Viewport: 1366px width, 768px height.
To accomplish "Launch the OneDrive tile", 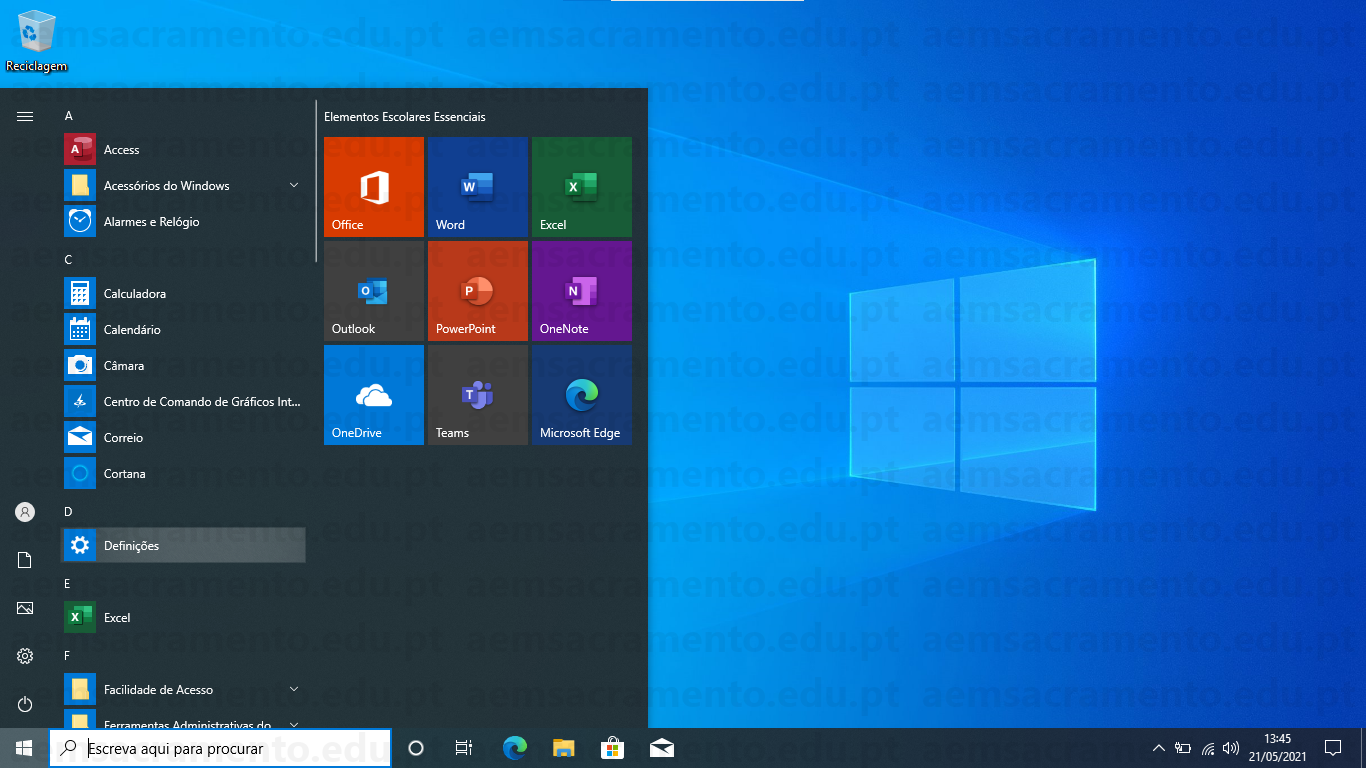I will click(x=373, y=395).
